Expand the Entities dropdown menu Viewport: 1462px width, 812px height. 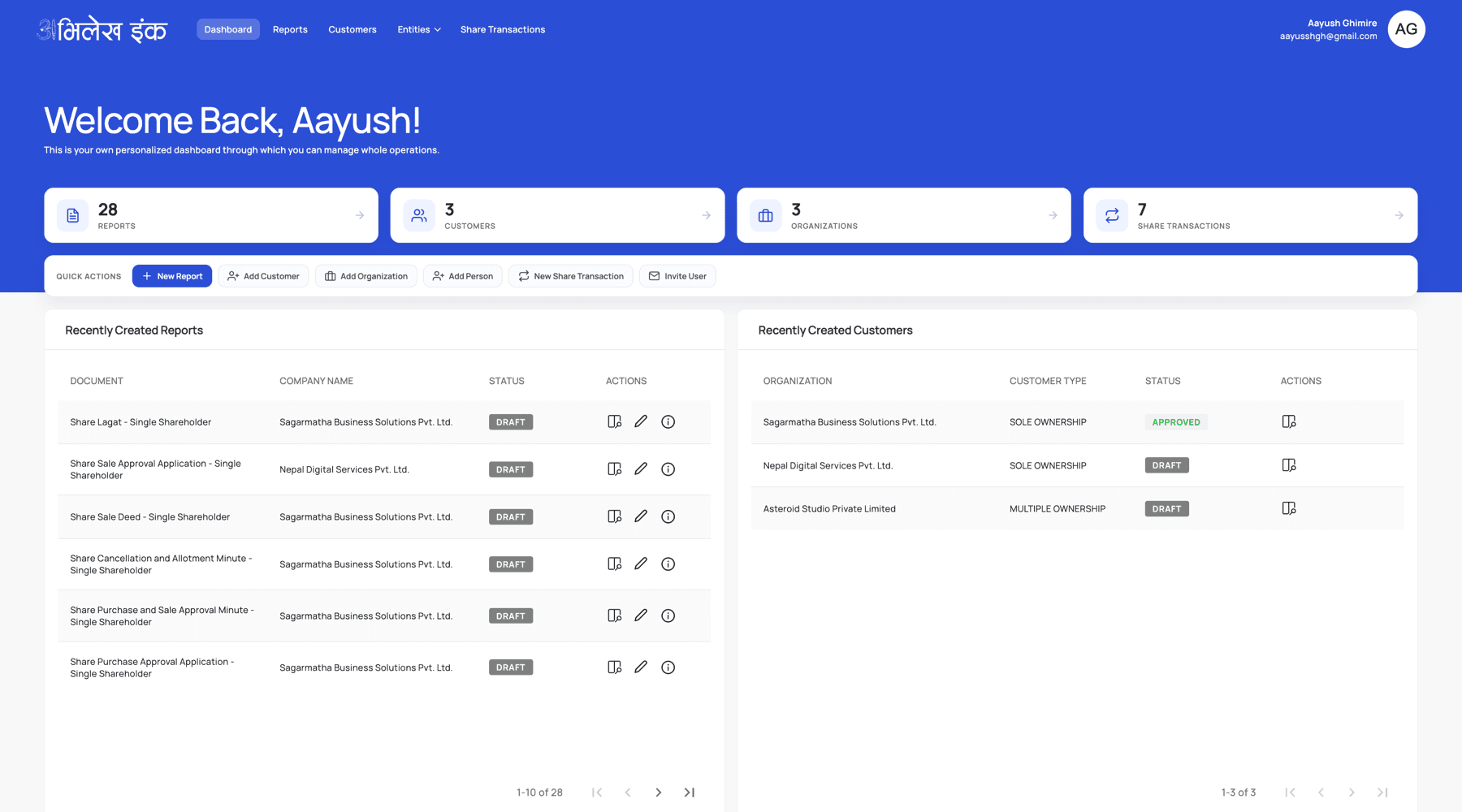click(x=419, y=29)
